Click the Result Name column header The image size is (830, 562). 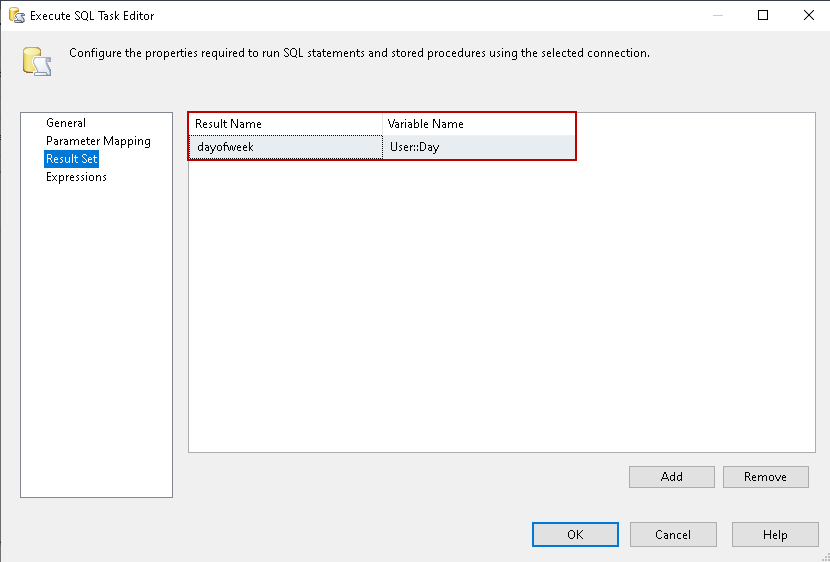coord(285,124)
